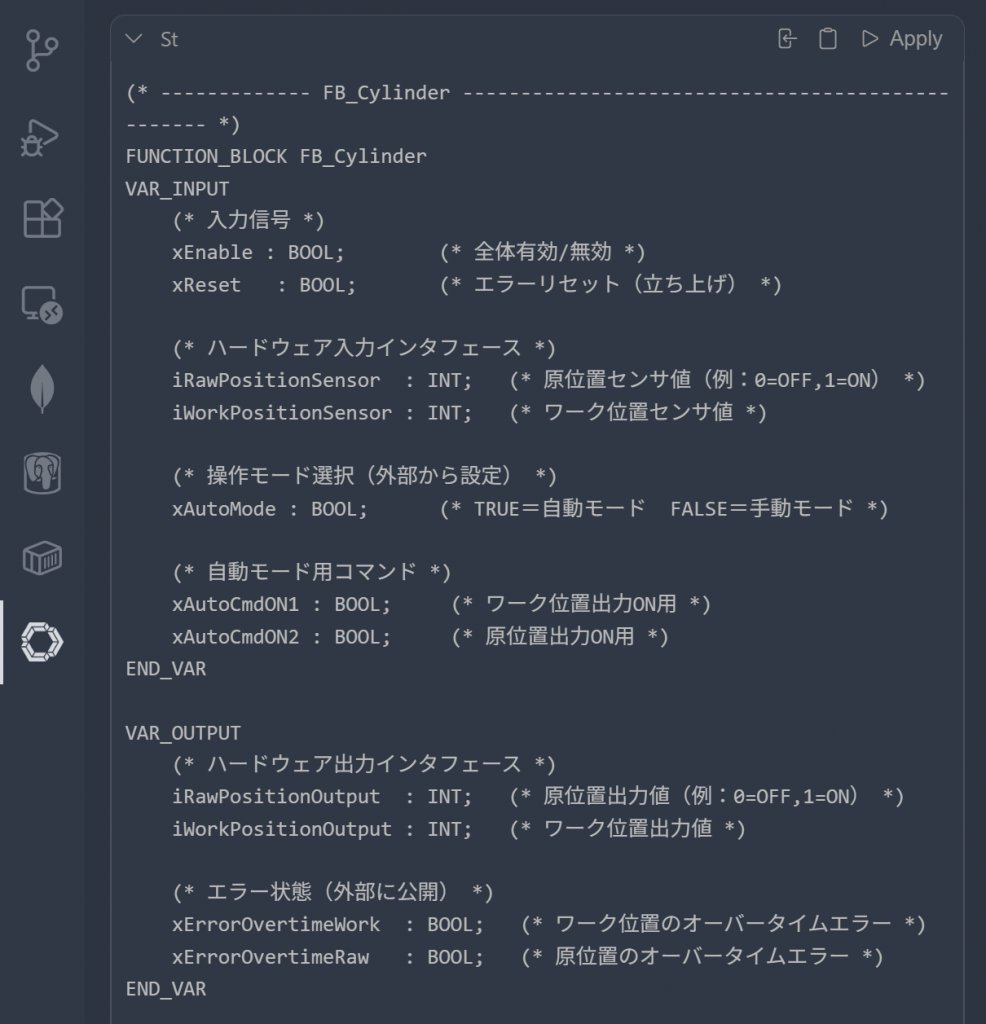This screenshot has height=1024, width=986.
Task: Collapse the St code block chevron
Action: 134,39
